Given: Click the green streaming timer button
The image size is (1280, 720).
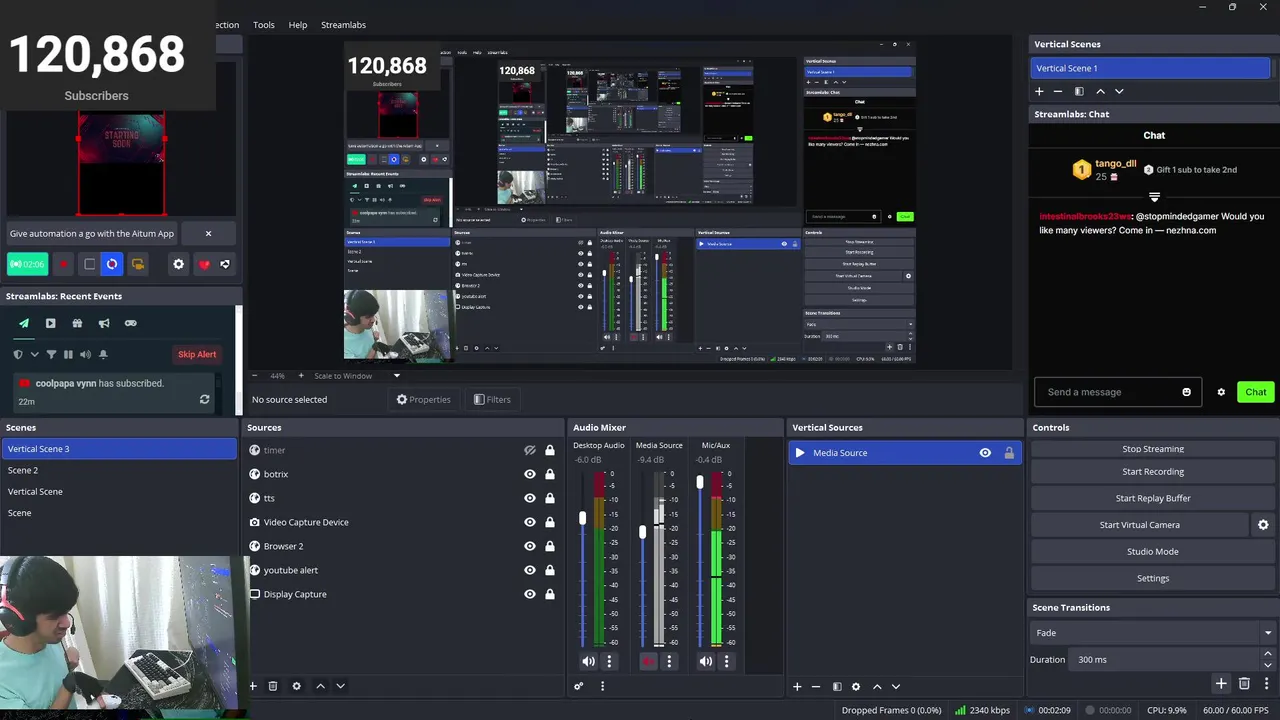Looking at the screenshot, I should click(27, 264).
